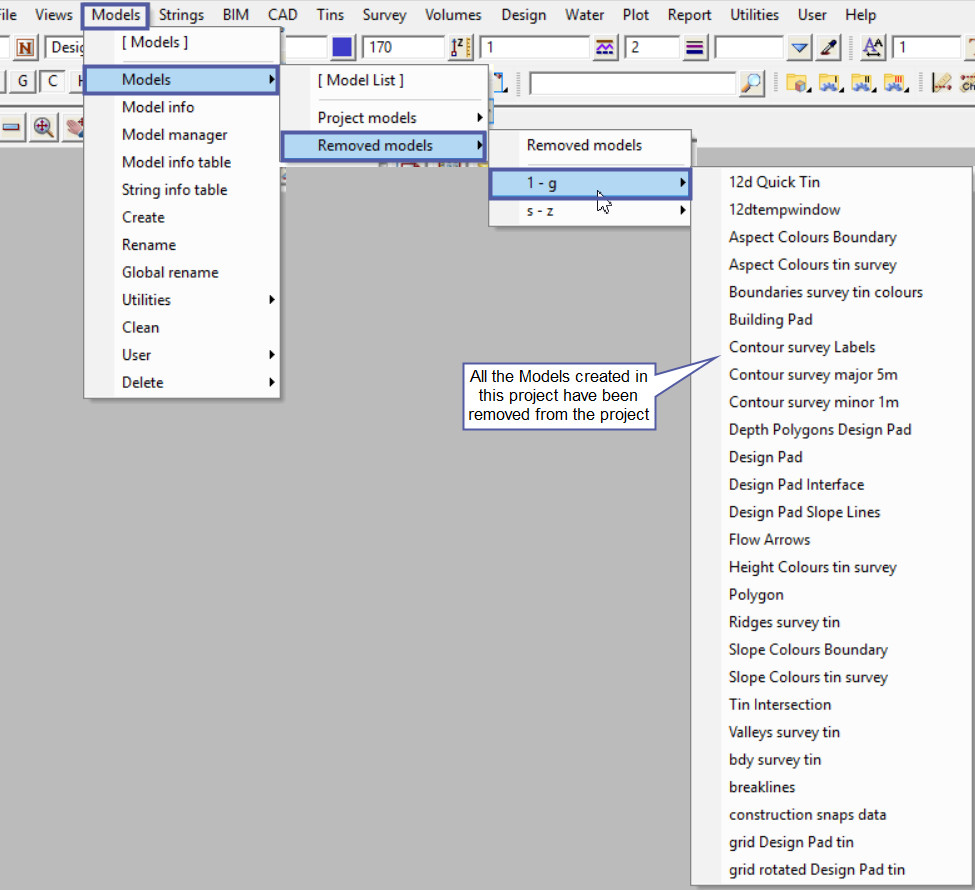Select Model info table entry

[x=182, y=162]
